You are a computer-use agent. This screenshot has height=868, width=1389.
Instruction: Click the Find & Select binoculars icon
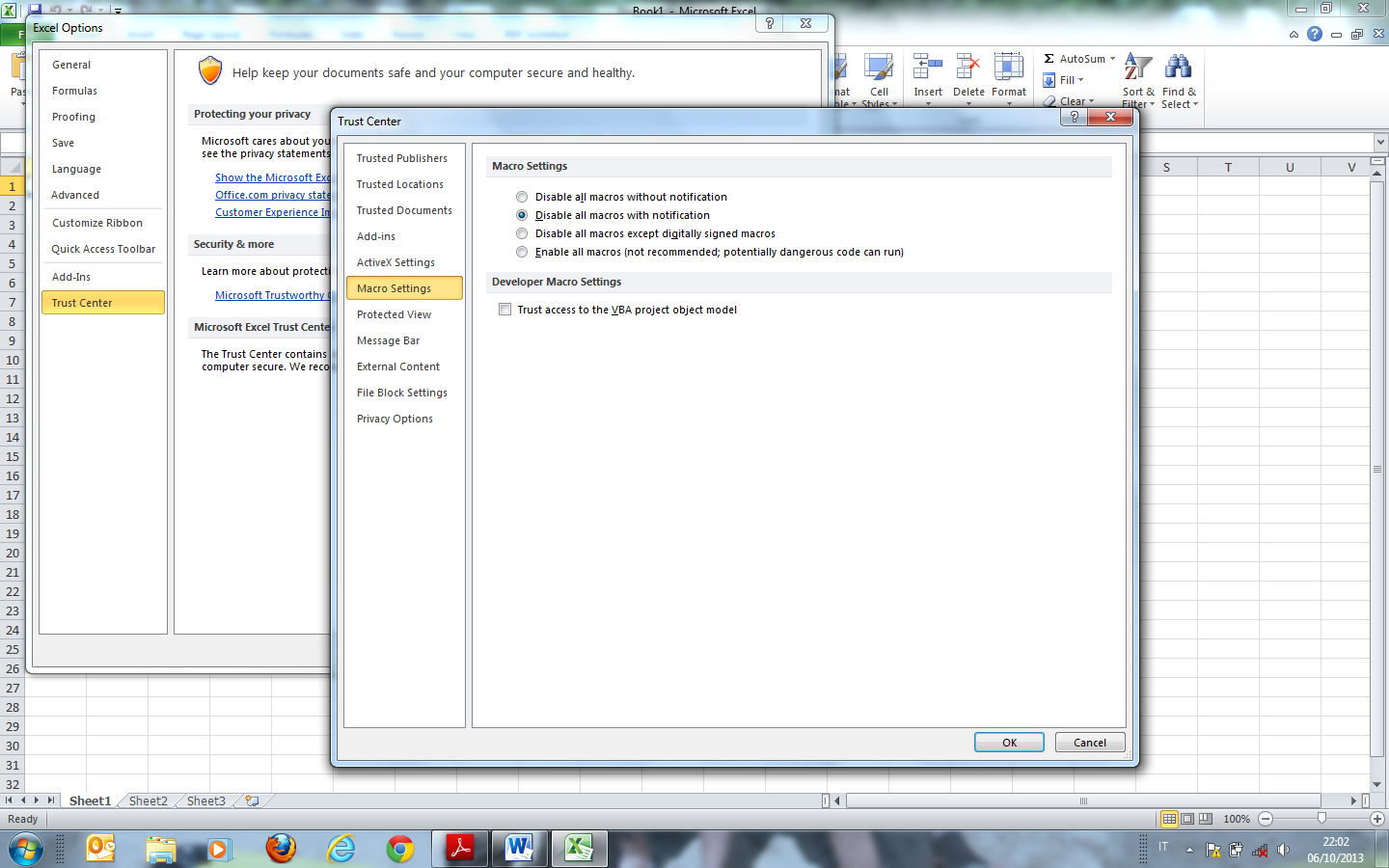[1178, 68]
